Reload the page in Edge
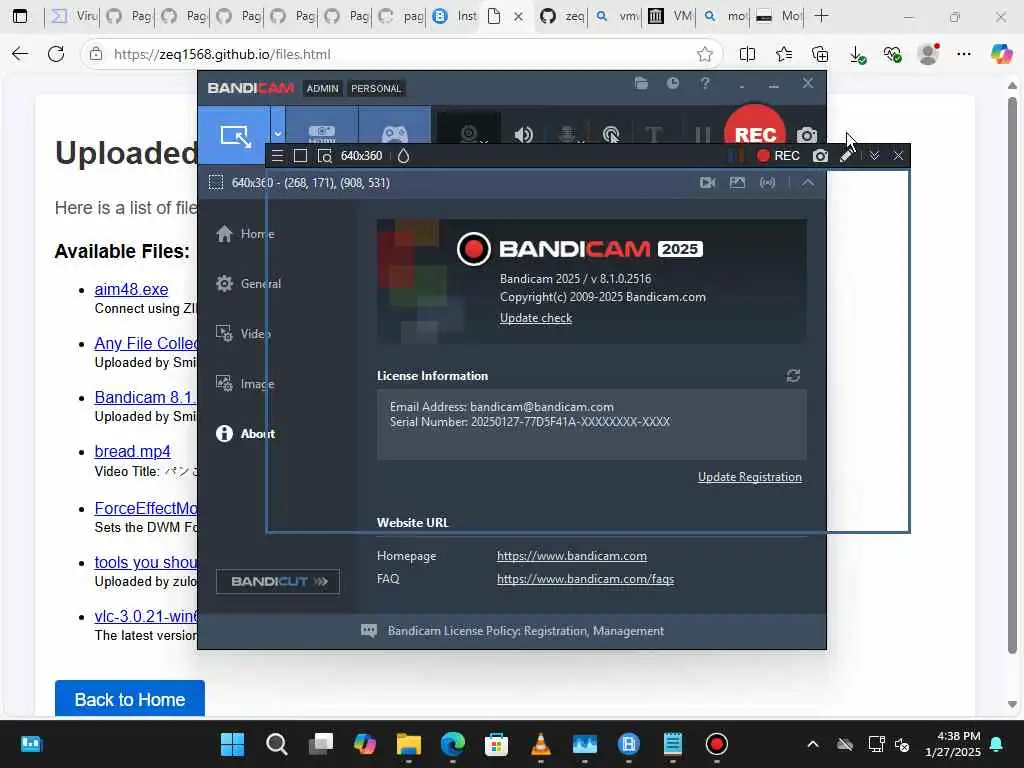Image resolution: width=1024 pixels, height=768 pixels. coord(56,54)
